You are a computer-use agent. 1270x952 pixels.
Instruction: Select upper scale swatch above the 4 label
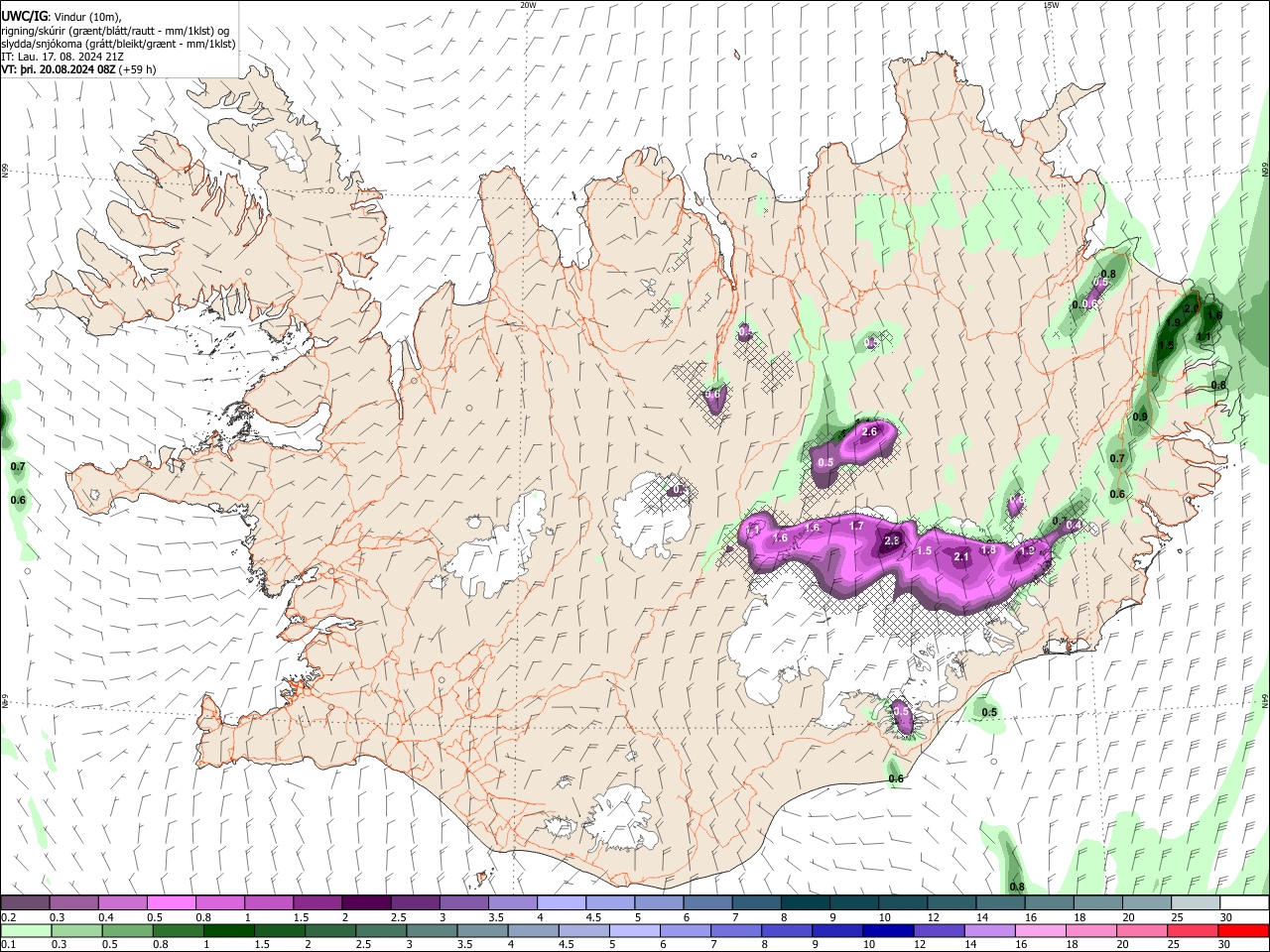(562, 903)
